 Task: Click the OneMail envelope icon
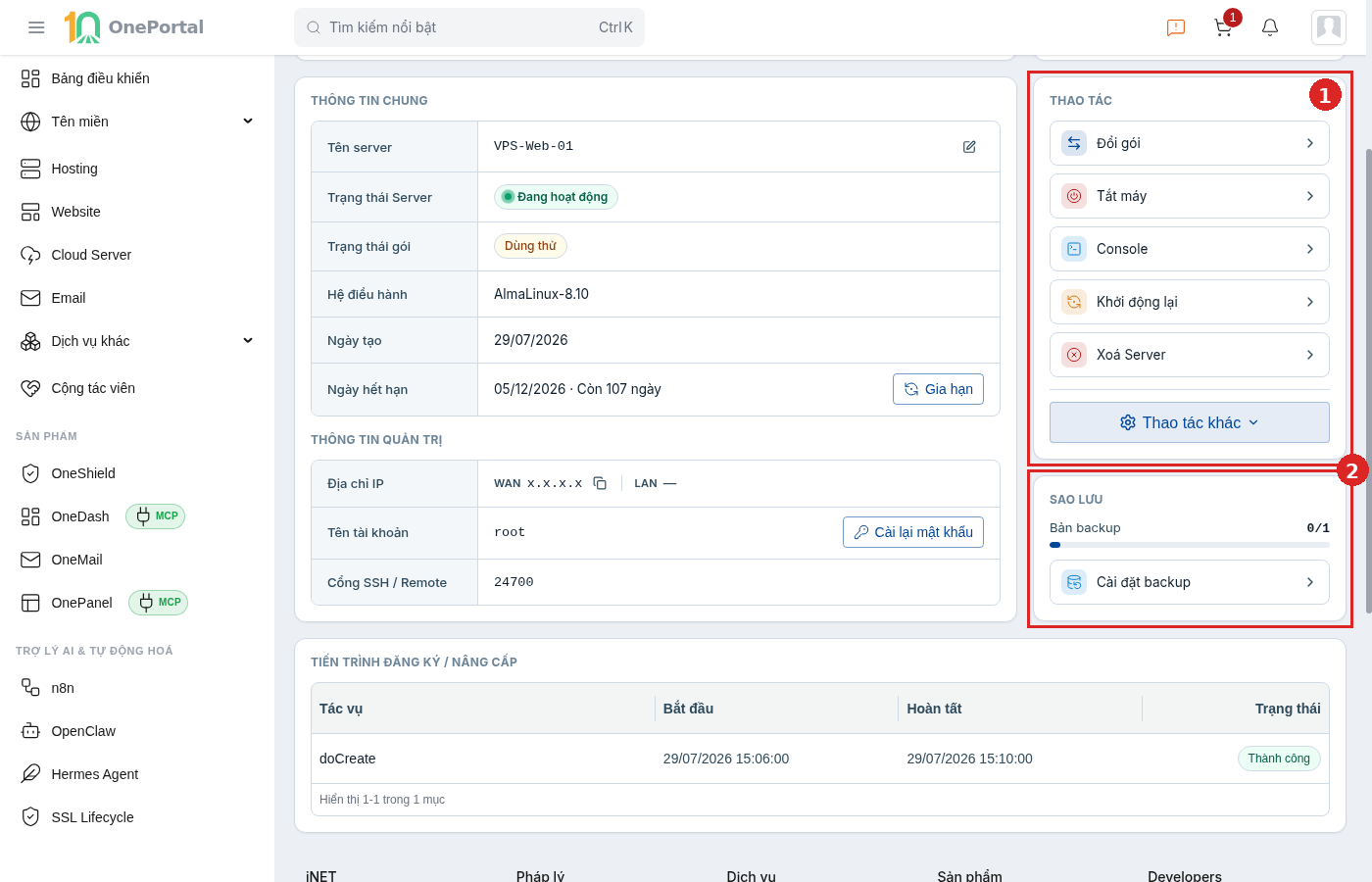pos(30,560)
